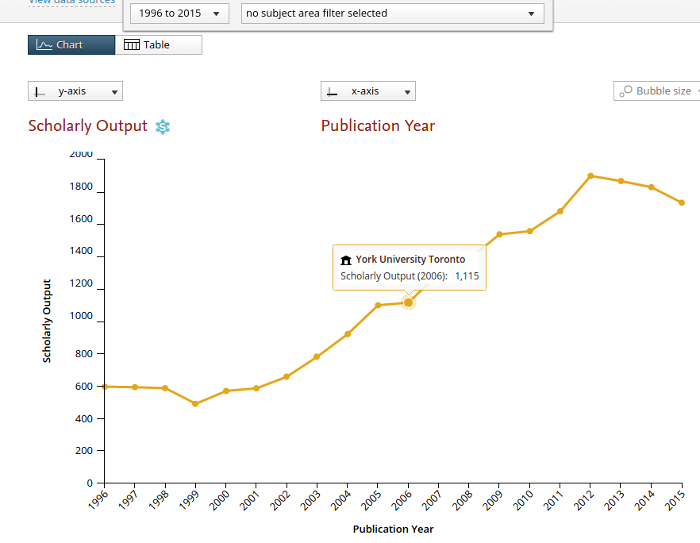Click the 2006 x-axis year label
Viewport: 700px width, 543px height.
[402, 500]
